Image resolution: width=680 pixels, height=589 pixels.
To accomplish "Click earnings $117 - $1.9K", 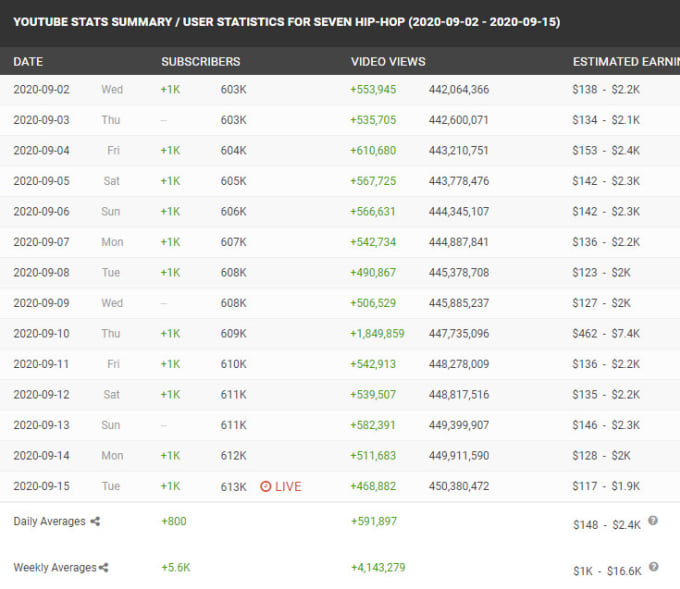I will [606, 486].
